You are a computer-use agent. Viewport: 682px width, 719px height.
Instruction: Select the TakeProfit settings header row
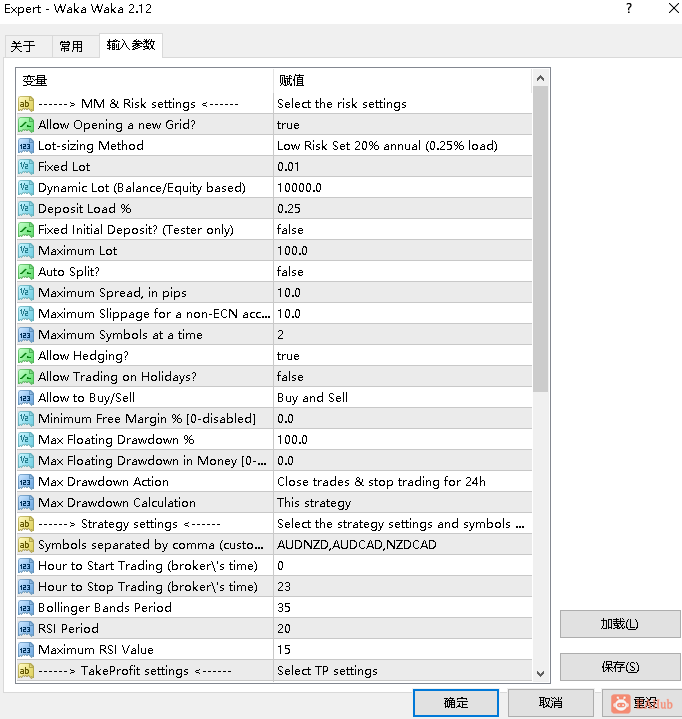tap(274, 671)
